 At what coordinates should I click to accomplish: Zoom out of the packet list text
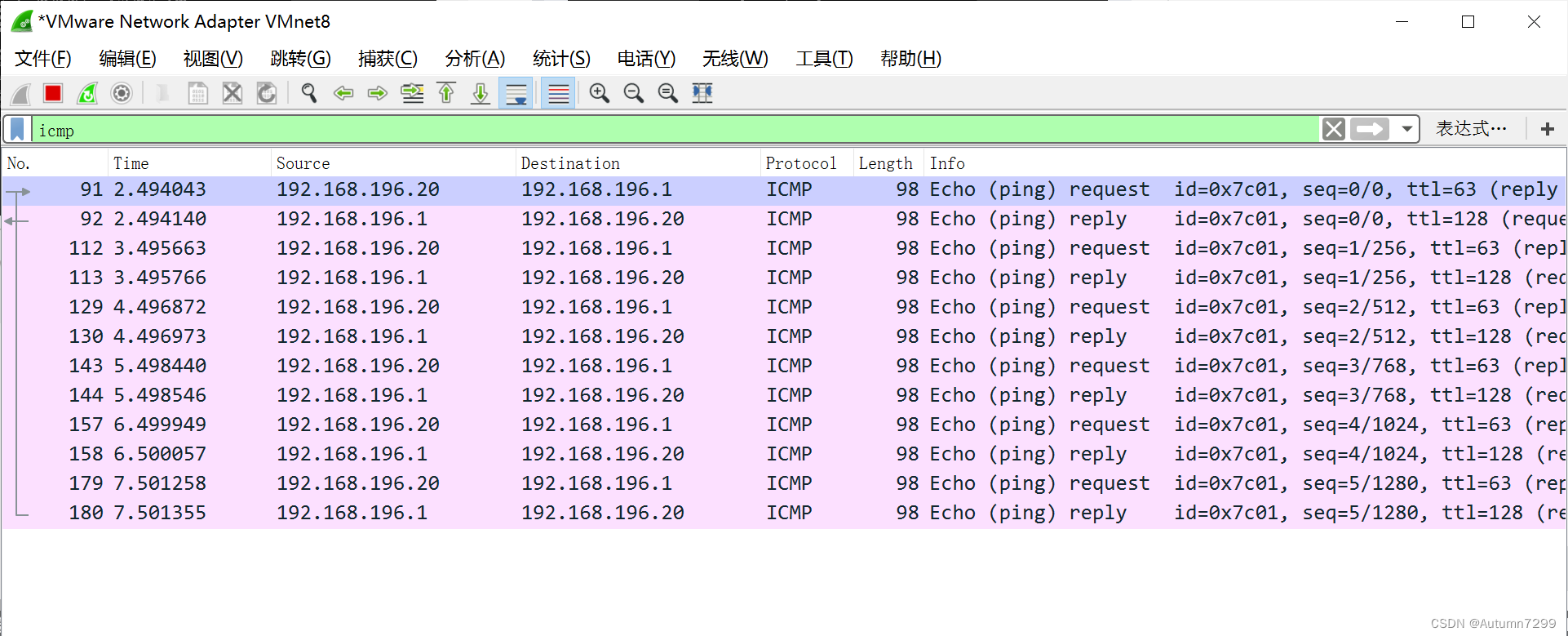(634, 93)
